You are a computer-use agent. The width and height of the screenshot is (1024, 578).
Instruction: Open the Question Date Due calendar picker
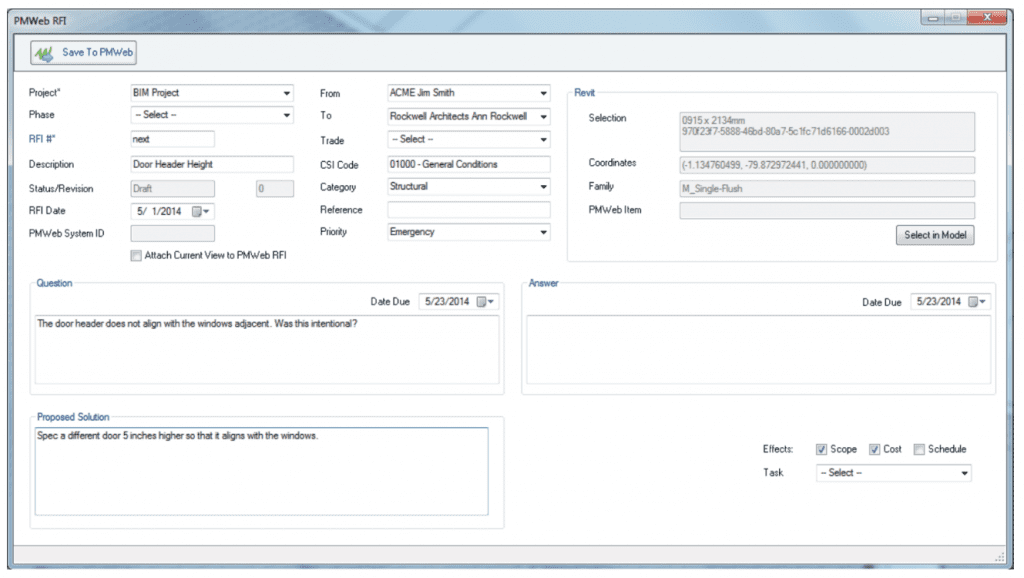(x=485, y=302)
